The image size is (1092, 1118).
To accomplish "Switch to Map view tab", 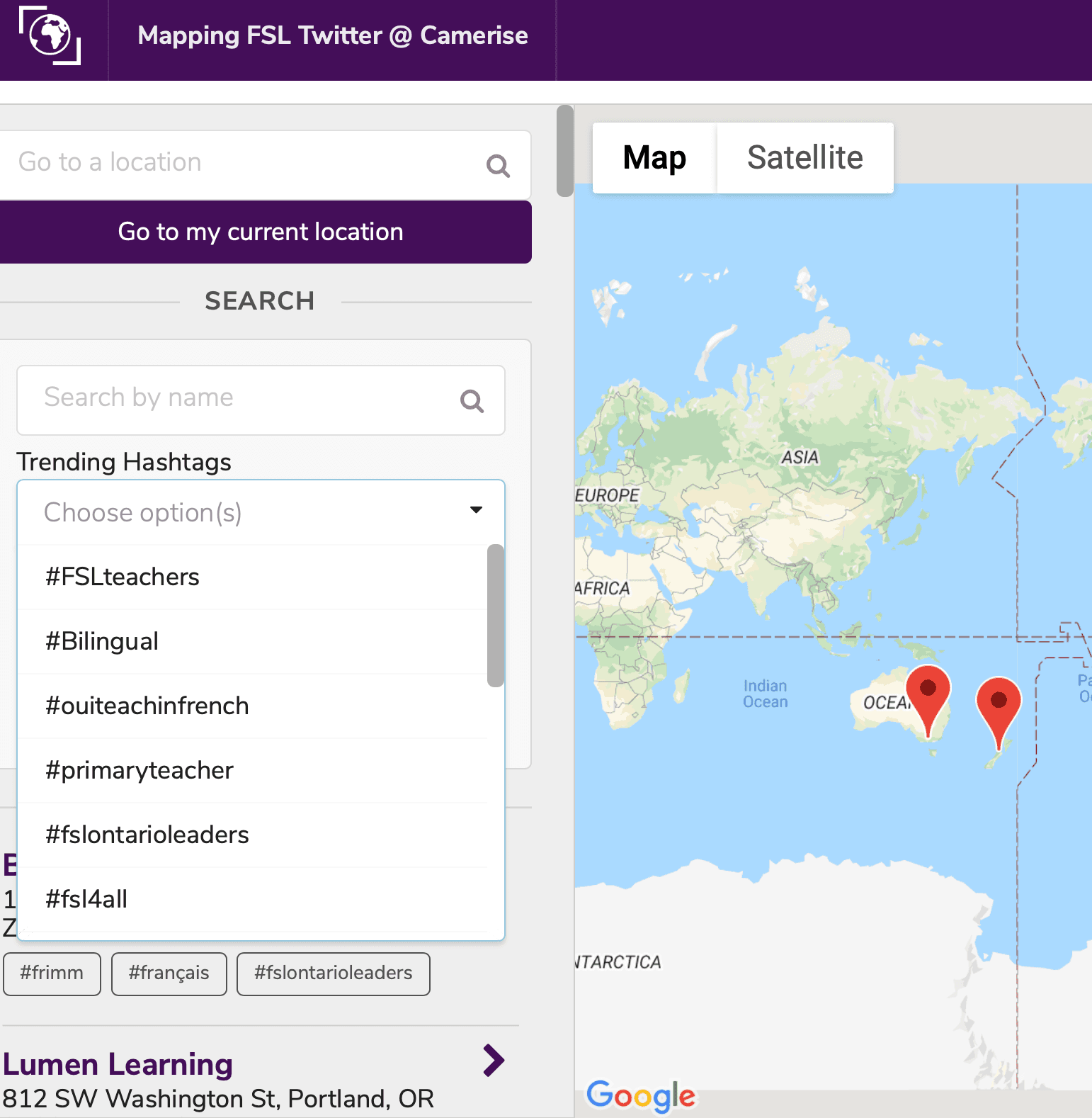I will pos(654,157).
